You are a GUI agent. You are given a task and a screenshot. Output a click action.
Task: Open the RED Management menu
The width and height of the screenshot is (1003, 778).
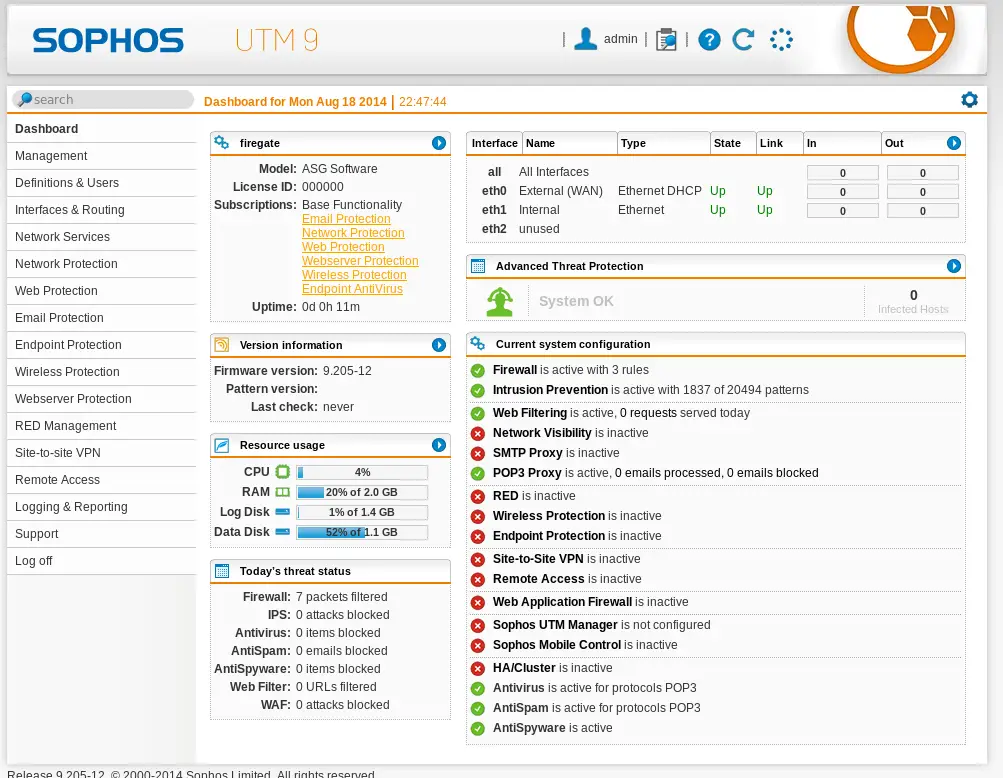(x=101, y=425)
